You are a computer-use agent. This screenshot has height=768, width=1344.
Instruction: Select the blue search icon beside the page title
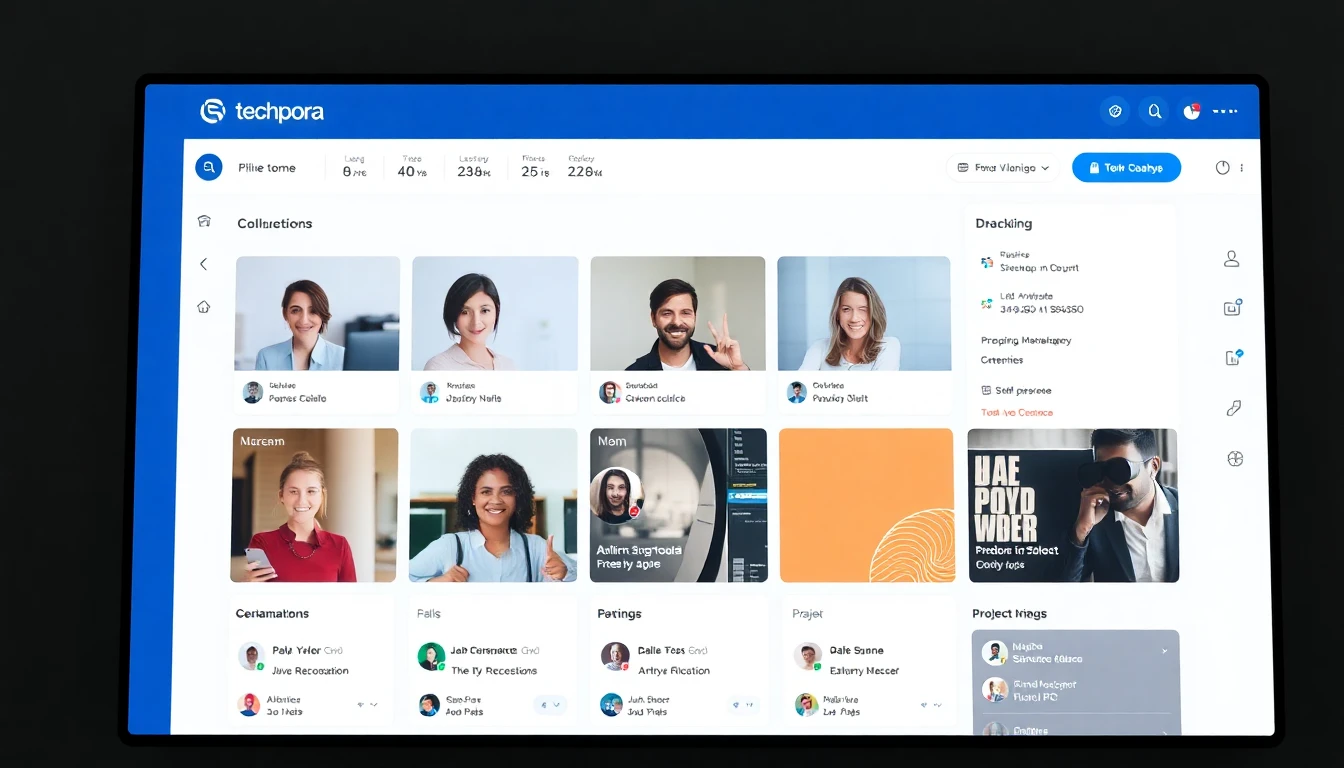(x=209, y=167)
